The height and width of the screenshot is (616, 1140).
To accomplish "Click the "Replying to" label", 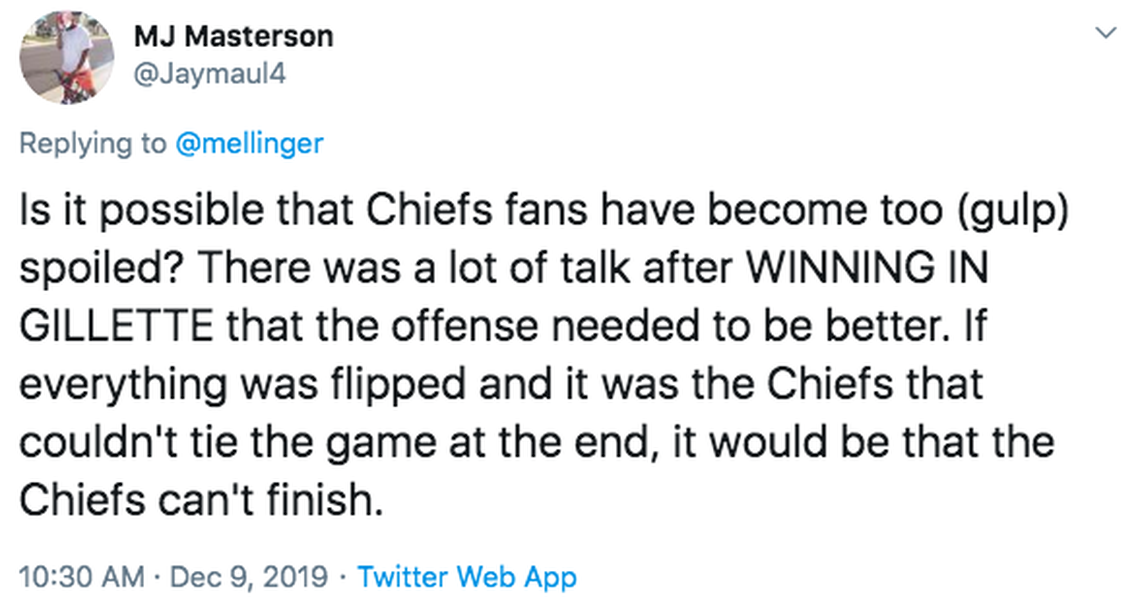I will (x=93, y=143).
